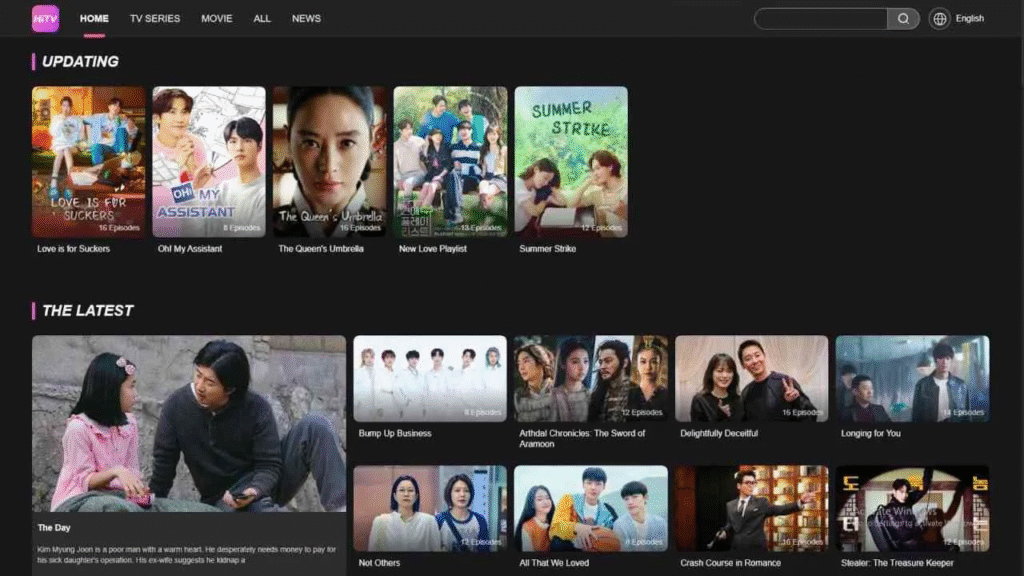Focus the search input field
The height and width of the screenshot is (576, 1024).
click(821, 19)
